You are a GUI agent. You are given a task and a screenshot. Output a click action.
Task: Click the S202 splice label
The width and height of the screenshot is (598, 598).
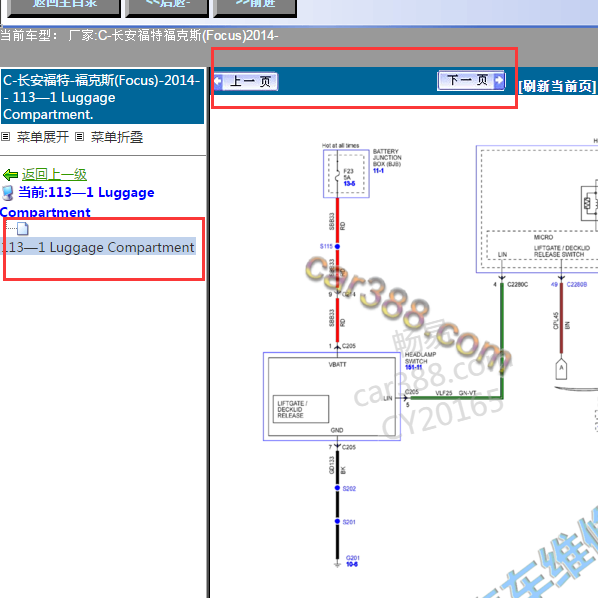tap(349, 489)
